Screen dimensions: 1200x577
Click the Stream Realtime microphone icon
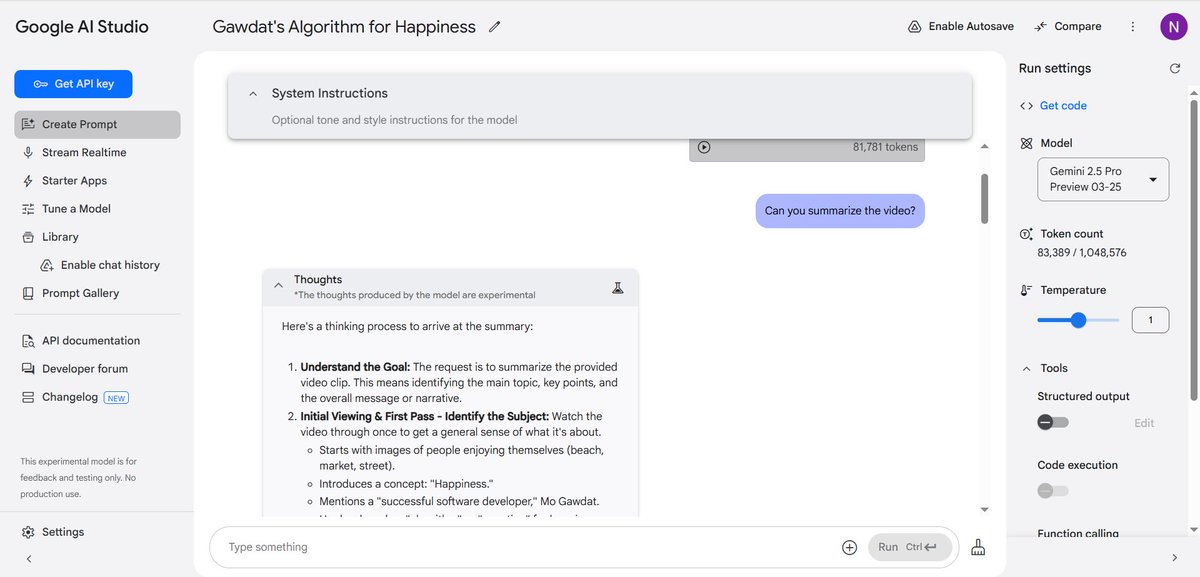click(x=29, y=152)
